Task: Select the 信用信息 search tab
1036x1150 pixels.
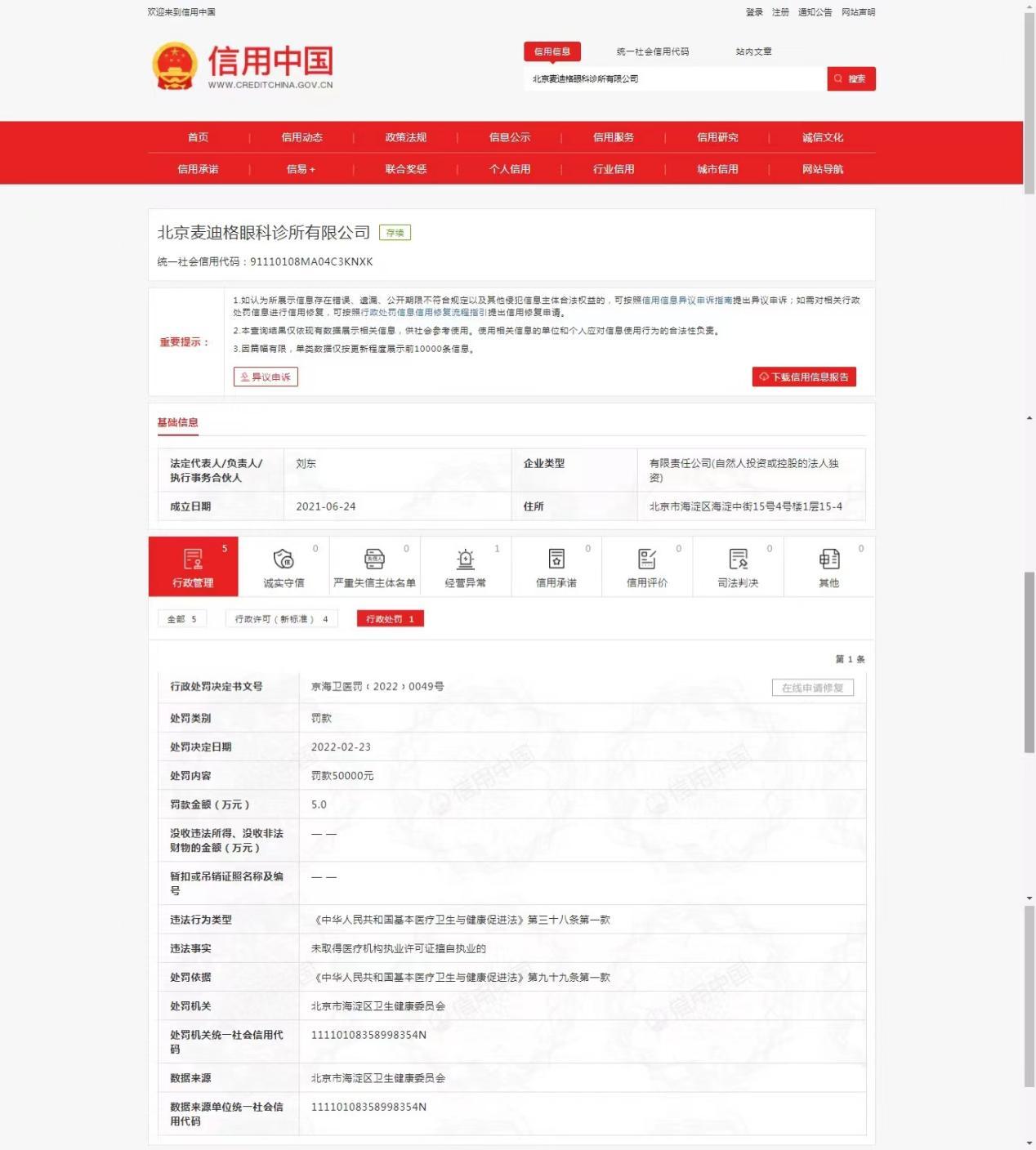Action: 552,51
